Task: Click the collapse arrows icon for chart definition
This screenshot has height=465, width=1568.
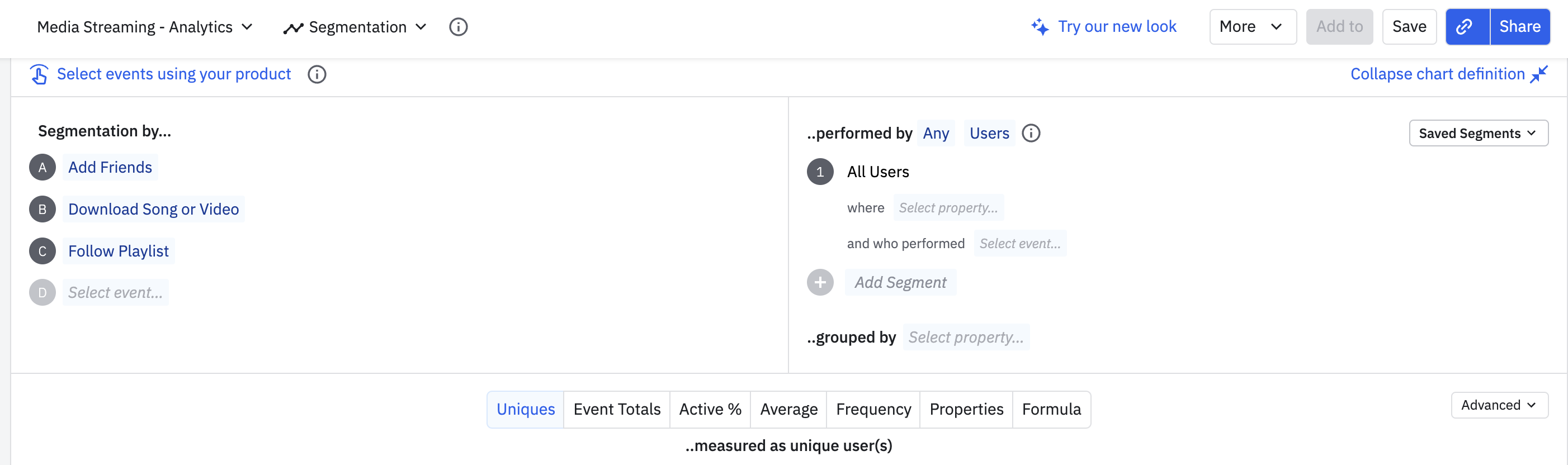Action: tap(1539, 74)
